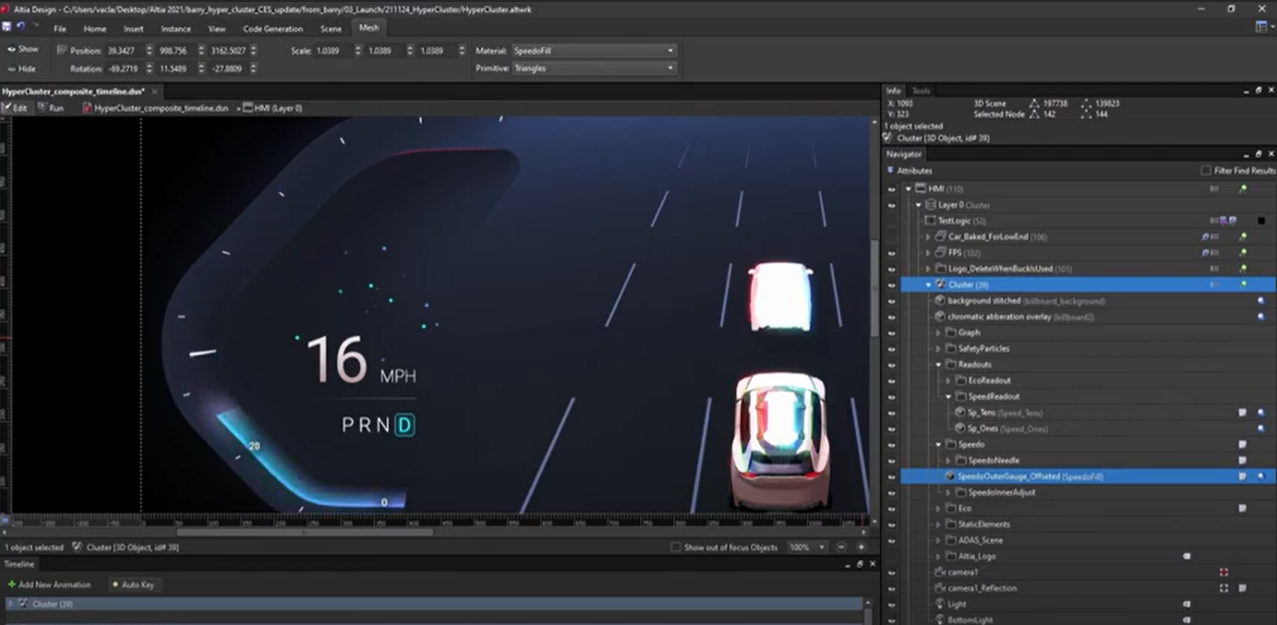Click the first Position value field
1277x625 pixels.
[x=124, y=50]
